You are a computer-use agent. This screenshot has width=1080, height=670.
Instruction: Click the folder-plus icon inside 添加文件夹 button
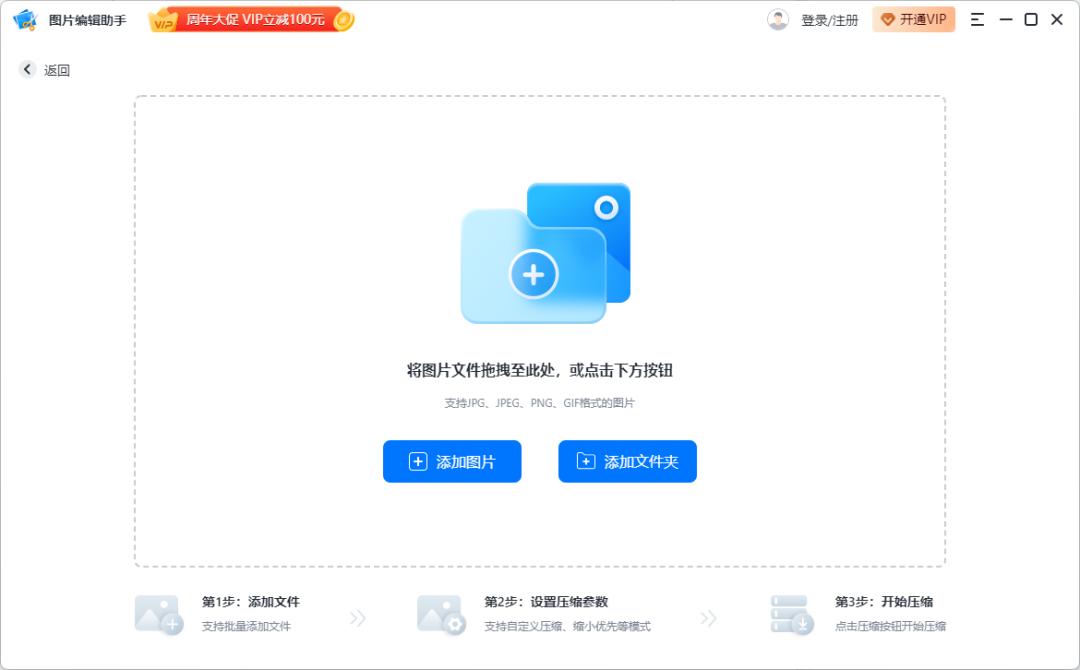point(586,461)
